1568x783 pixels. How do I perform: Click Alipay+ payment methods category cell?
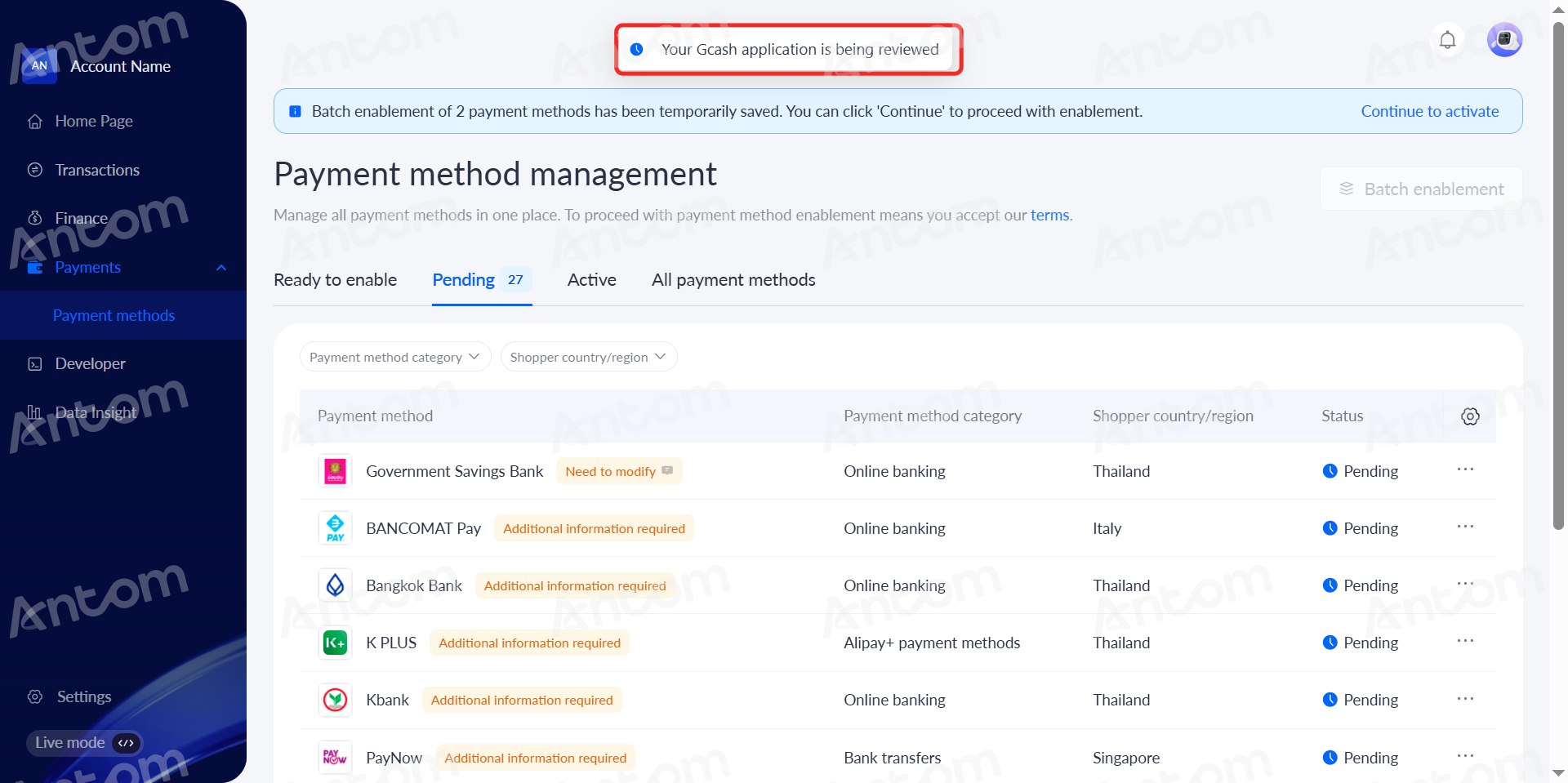pyautogui.click(x=932, y=643)
